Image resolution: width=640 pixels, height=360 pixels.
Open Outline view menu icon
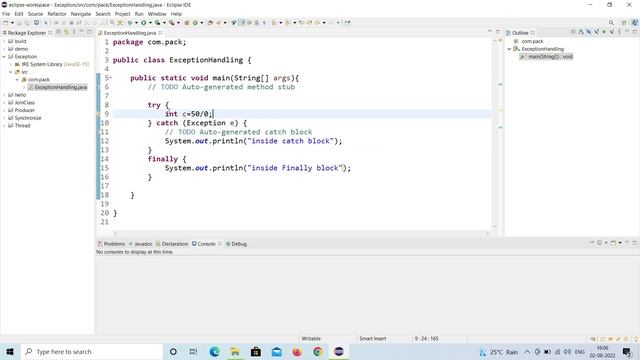(x=619, y=32)
